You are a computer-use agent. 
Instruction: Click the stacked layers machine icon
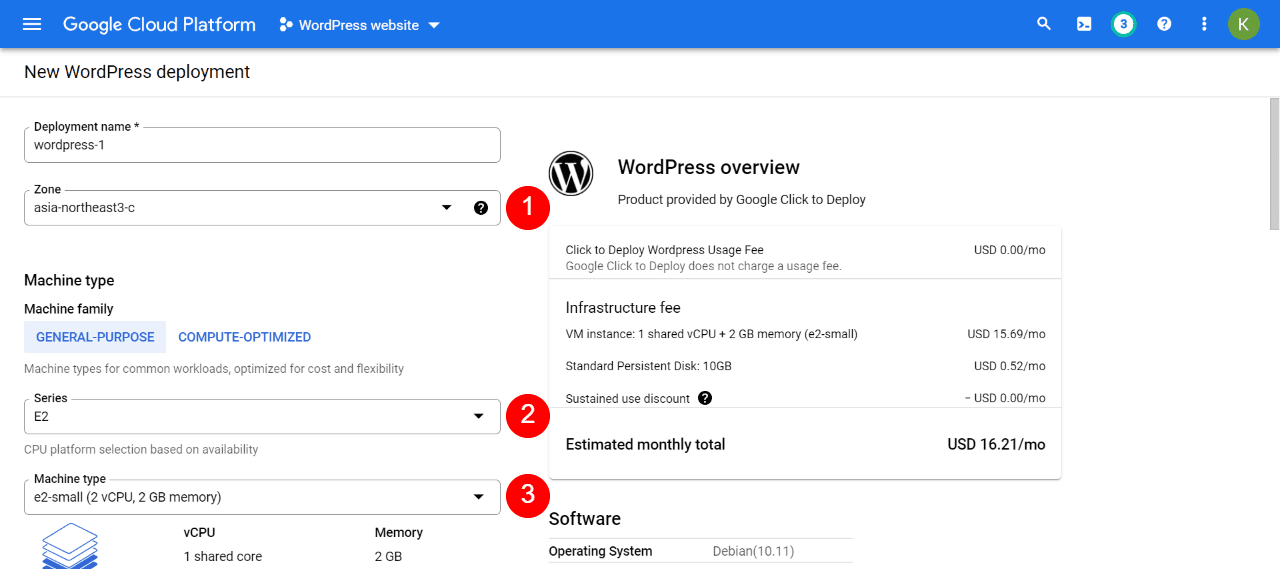click(70, 545)
